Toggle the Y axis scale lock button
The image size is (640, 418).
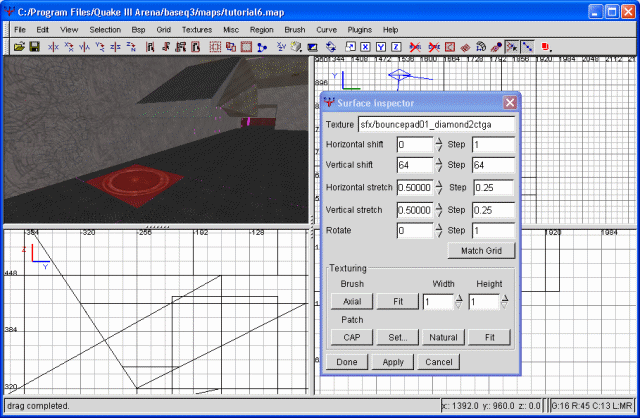381,47
